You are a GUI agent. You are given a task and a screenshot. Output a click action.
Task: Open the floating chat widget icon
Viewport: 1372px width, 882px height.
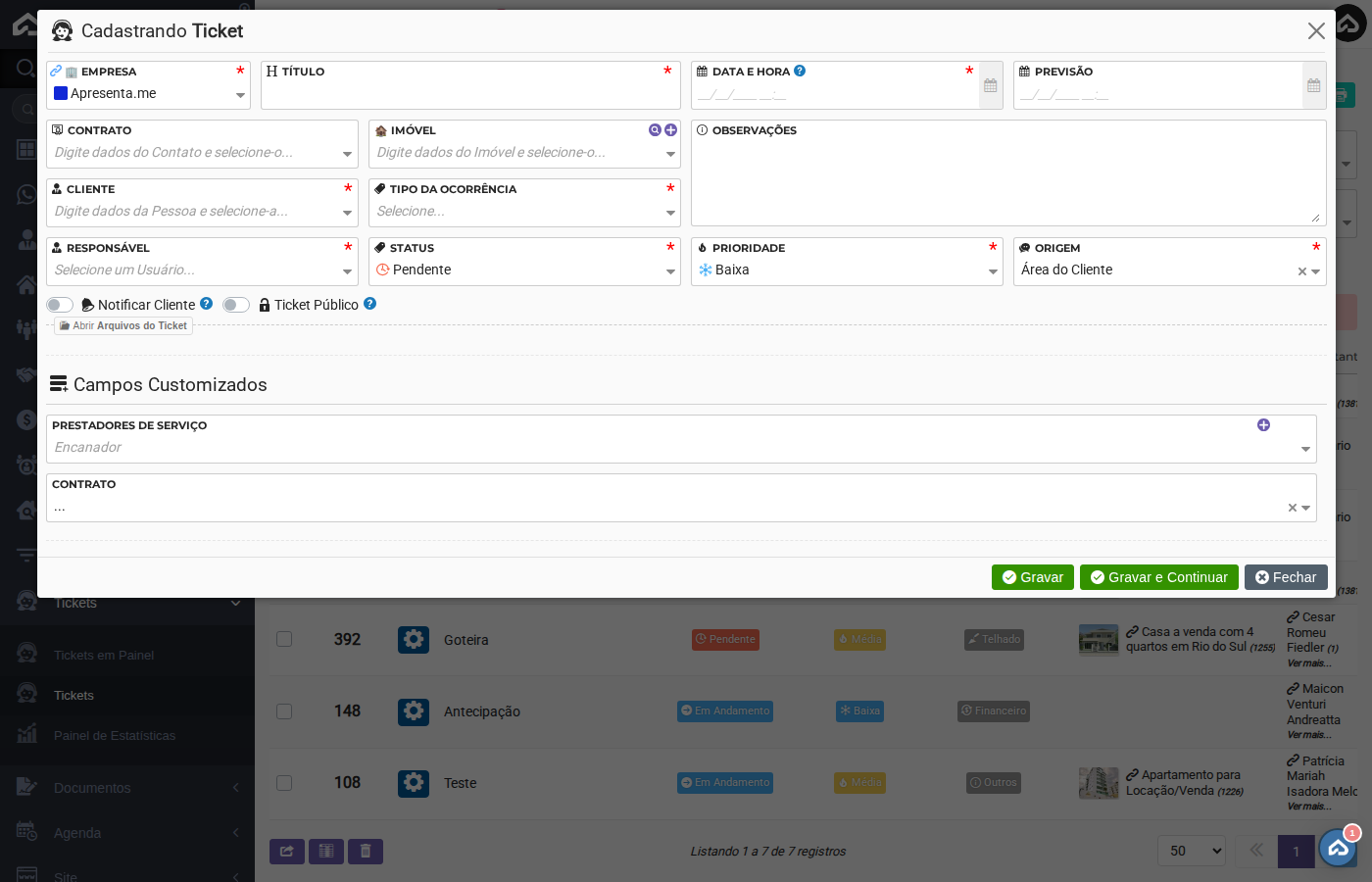coord(1338,848)
